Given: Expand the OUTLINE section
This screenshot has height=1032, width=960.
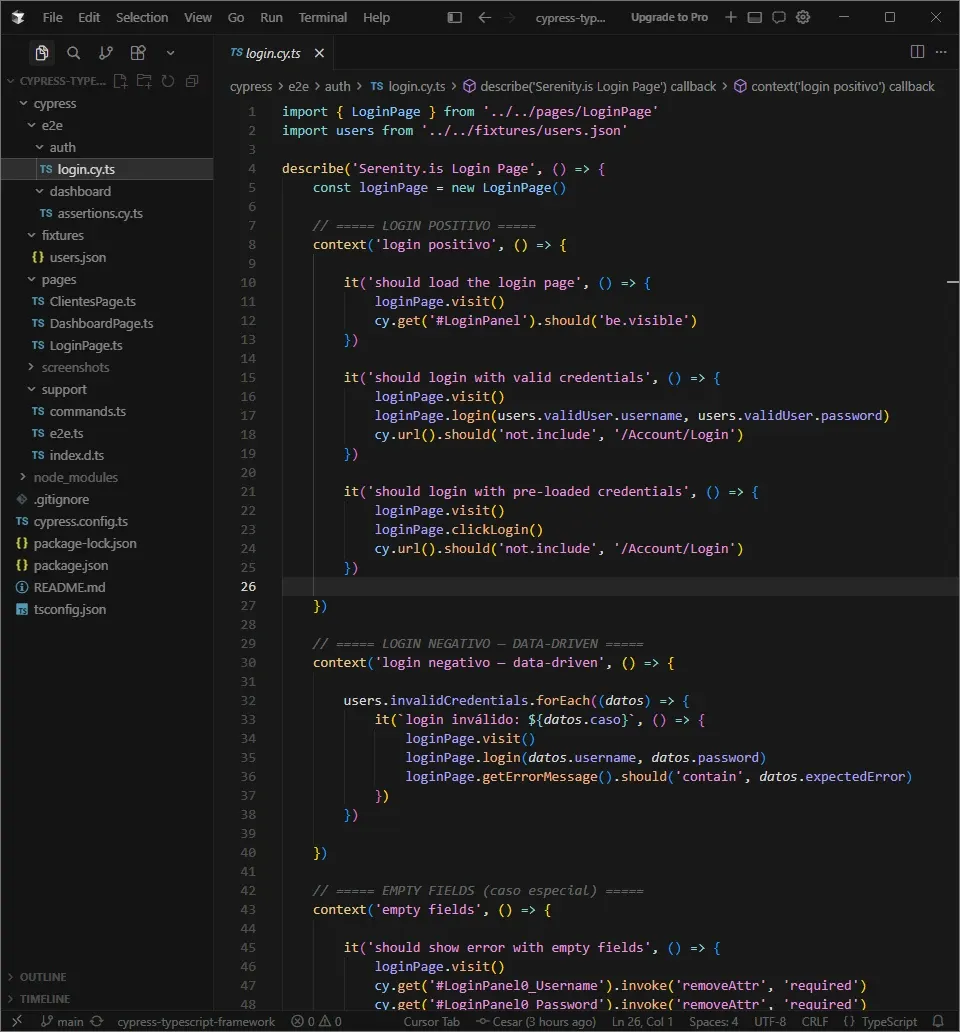Looking at the screenshot, I should coord(107,977).
